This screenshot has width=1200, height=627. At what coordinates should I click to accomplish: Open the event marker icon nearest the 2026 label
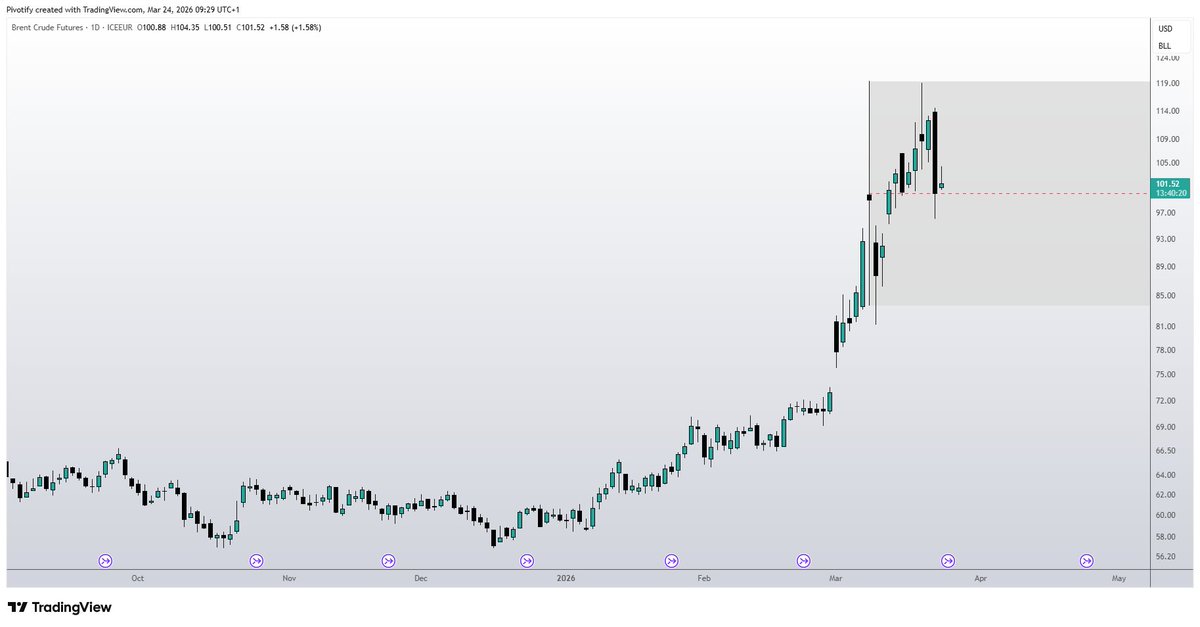(526, 561)
